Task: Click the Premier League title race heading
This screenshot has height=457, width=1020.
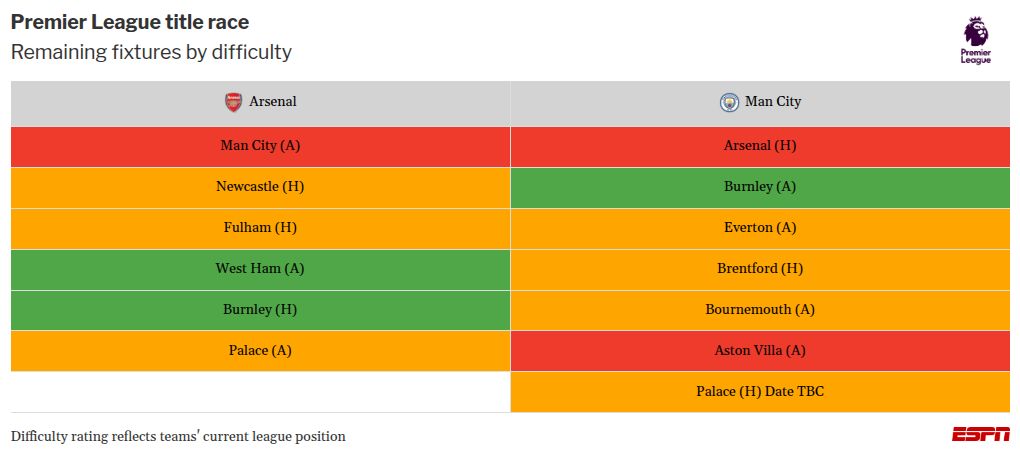Action: [130, 22]
